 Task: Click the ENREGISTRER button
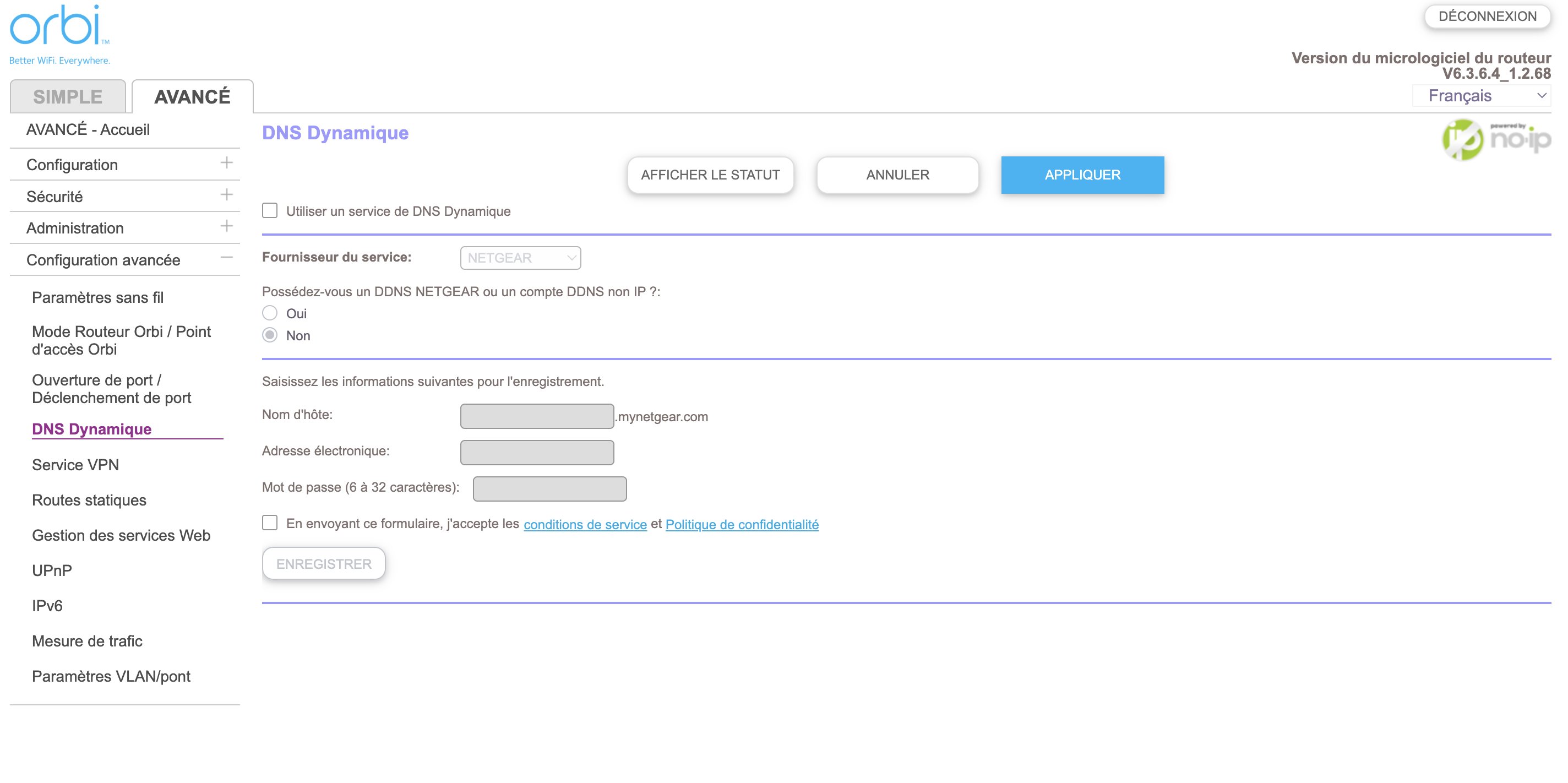pyautogui.click(x=324, y=563)
